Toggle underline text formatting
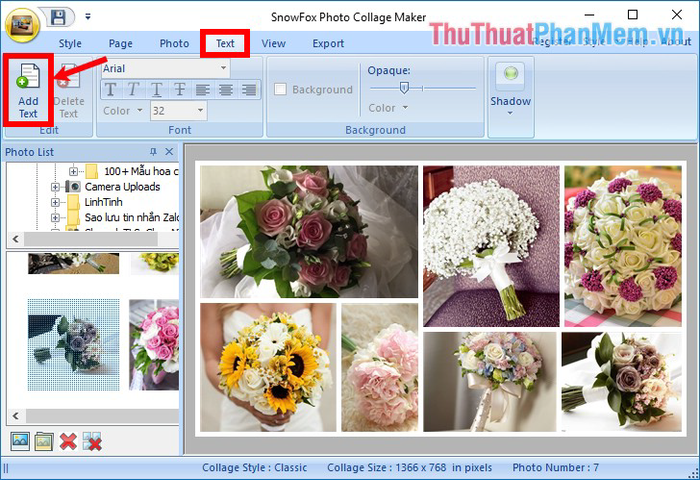 pos(157,89)
